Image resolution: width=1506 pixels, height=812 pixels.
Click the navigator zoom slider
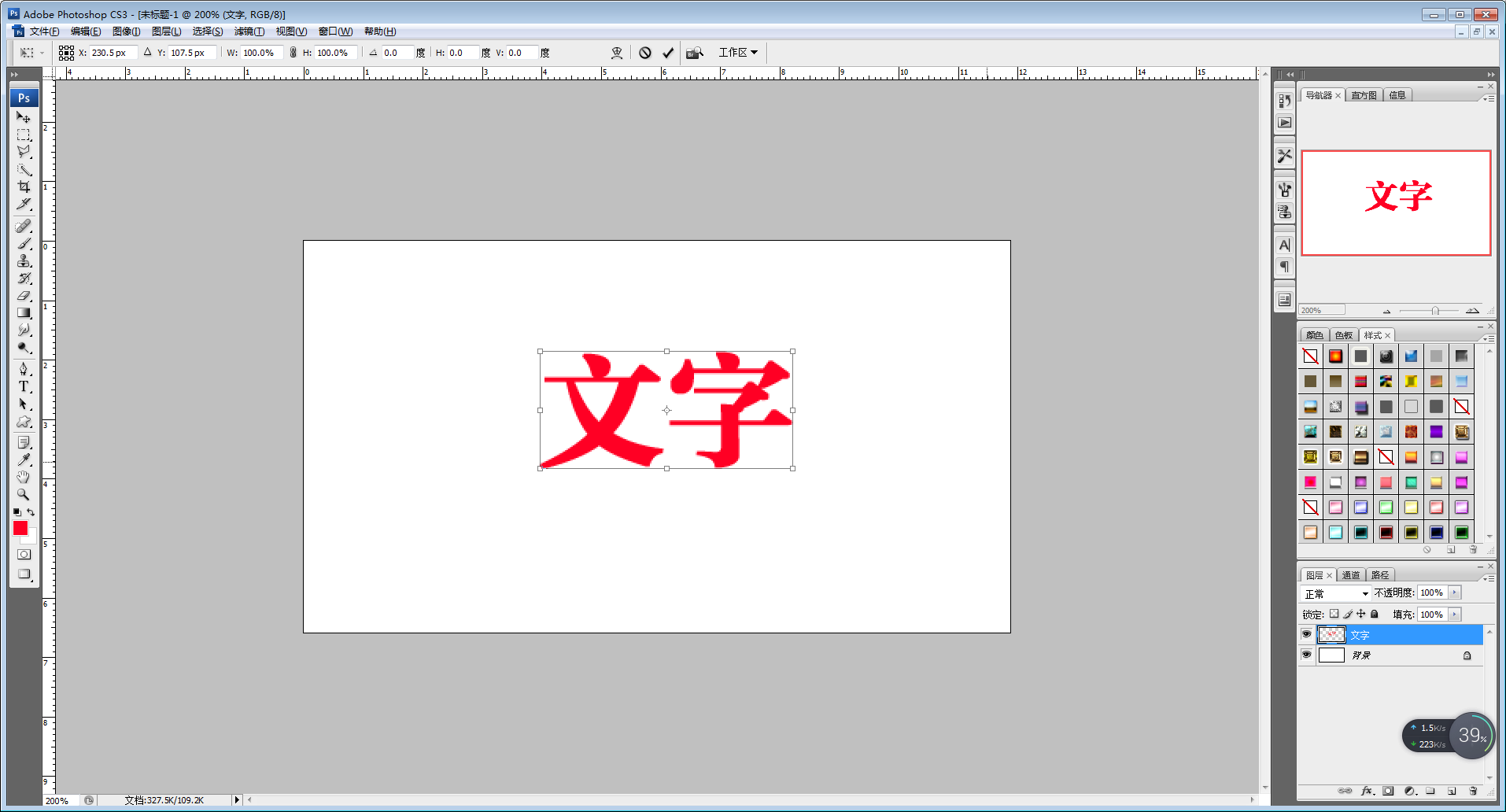click(x=1435, y=311)
